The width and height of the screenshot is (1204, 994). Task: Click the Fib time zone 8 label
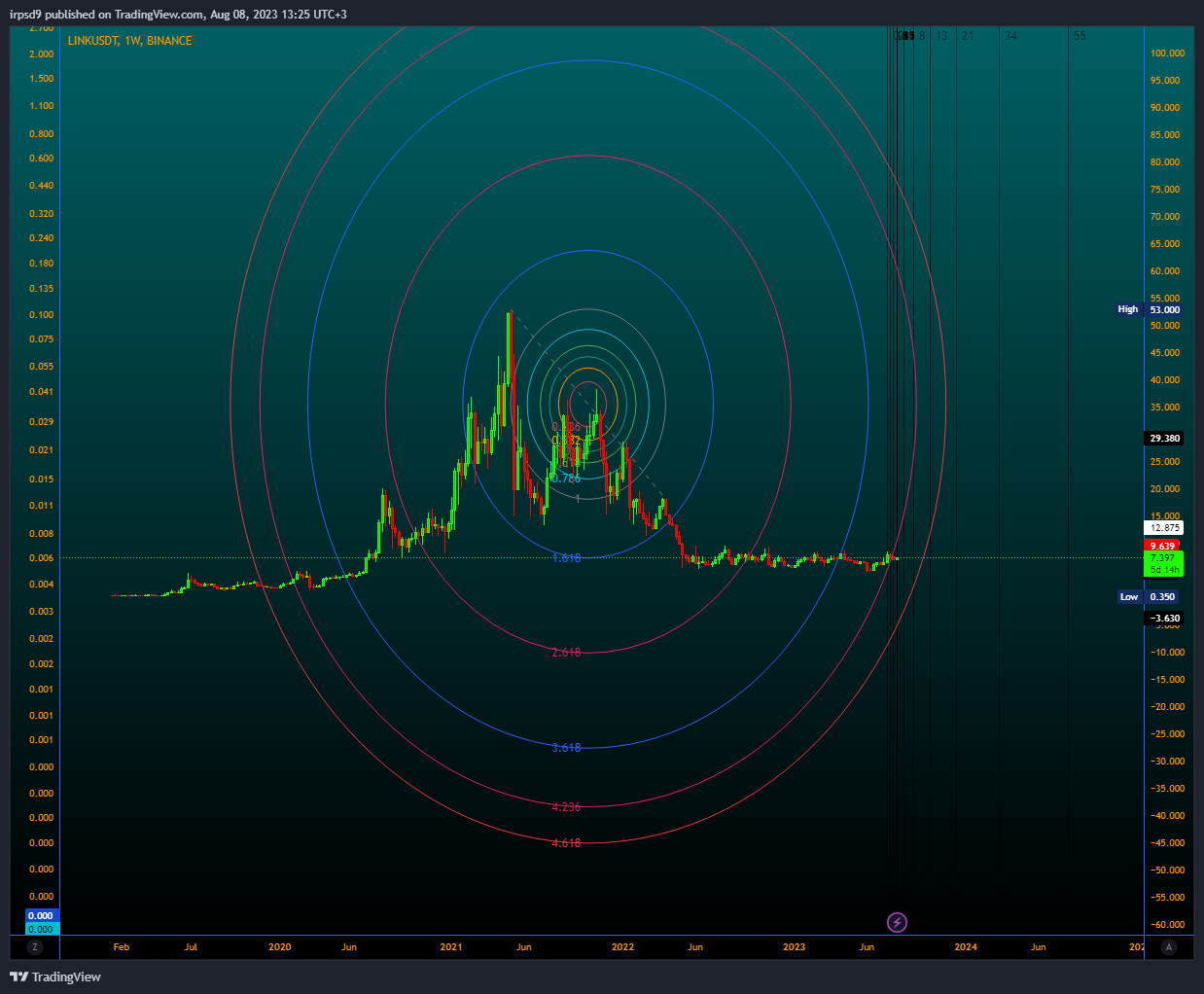click(922, 36)
